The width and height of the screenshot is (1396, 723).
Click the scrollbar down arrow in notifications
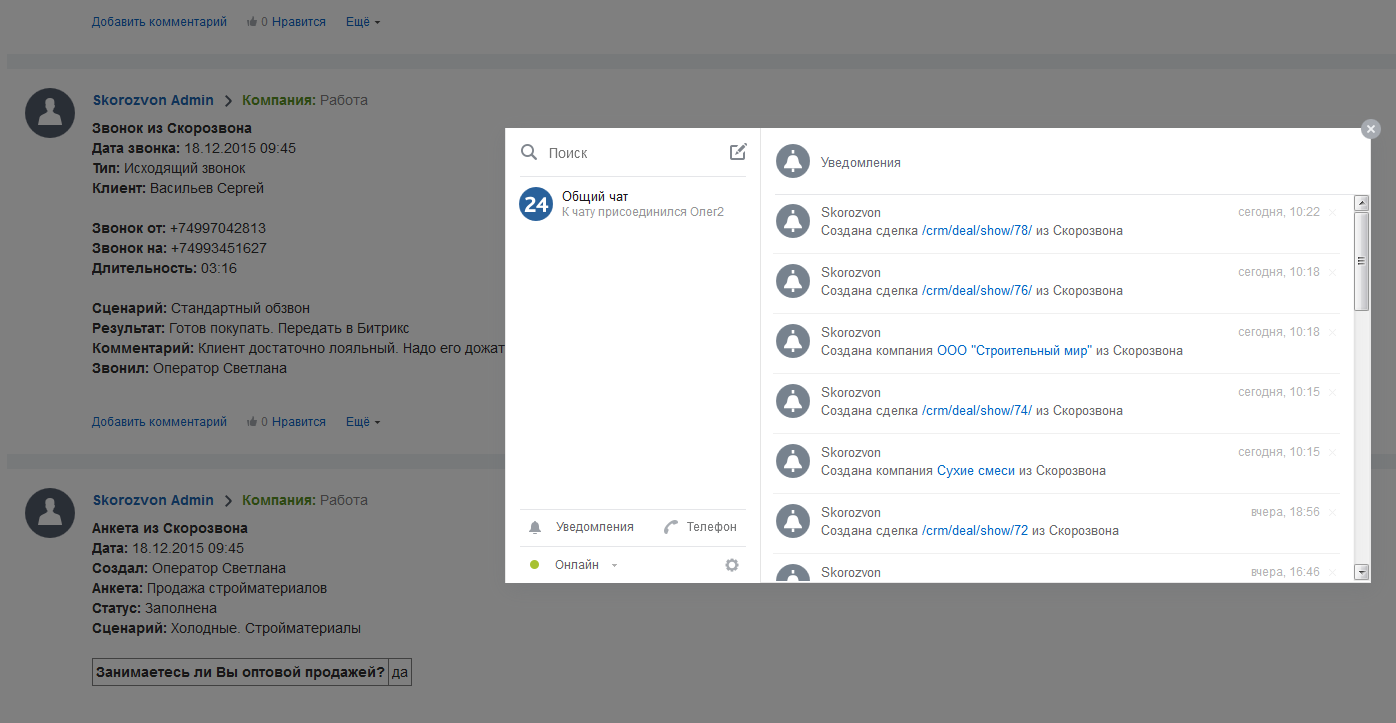coord(1361,572)
